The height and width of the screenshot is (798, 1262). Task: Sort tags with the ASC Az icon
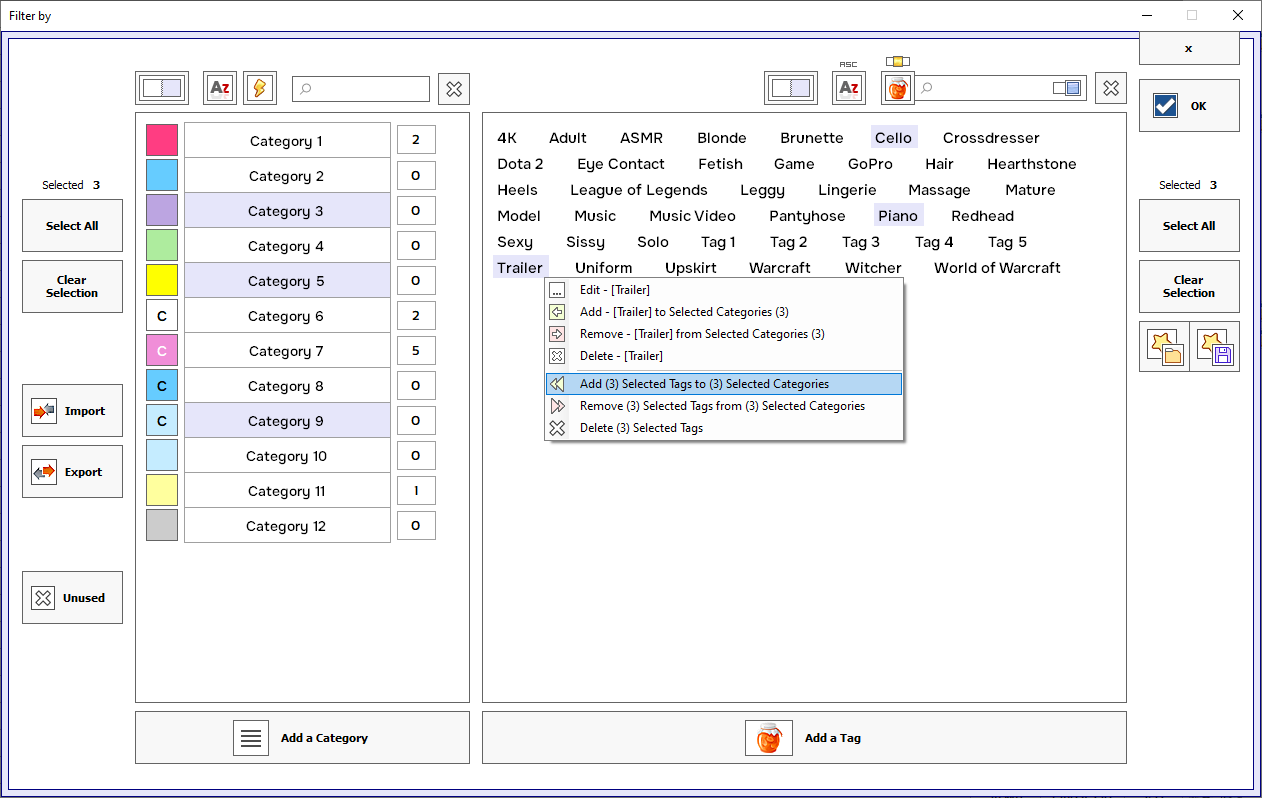(849, 88)
